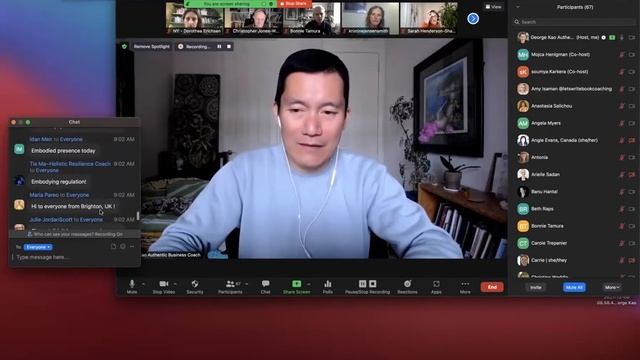Open More menu in participants panel
The height and width of the screenshot is (360, 640).
[x=612, y=287]
